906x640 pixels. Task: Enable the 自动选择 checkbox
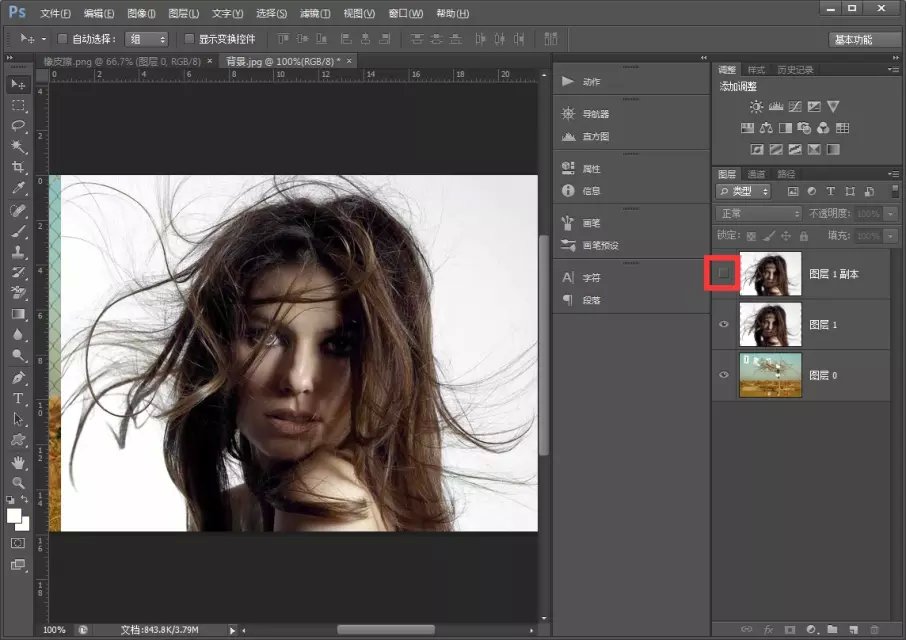click(62, 39)
